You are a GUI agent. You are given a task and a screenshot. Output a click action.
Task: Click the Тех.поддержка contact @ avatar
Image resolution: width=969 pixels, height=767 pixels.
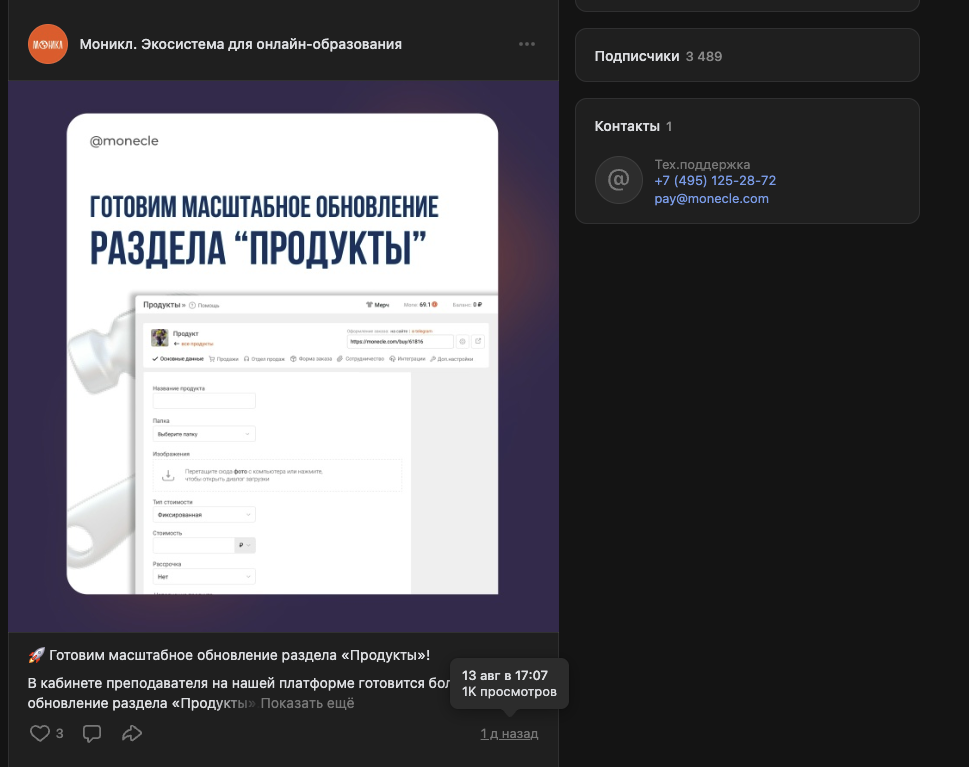point(619,180)
